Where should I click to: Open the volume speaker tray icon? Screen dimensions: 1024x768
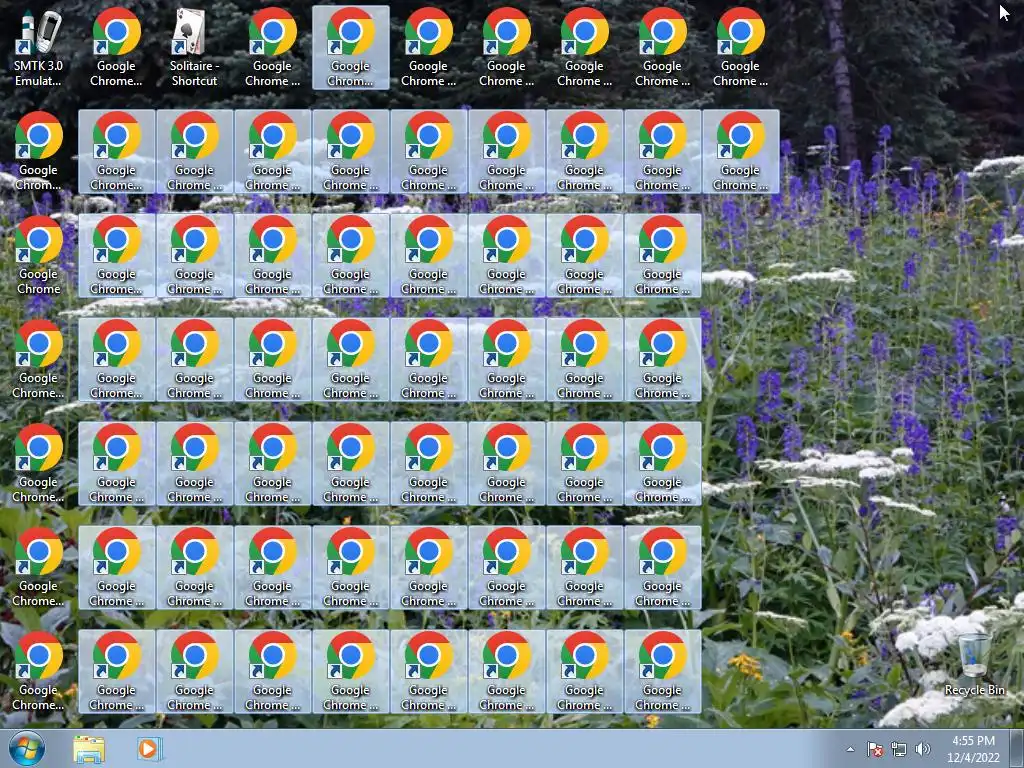tap(922, 750)
